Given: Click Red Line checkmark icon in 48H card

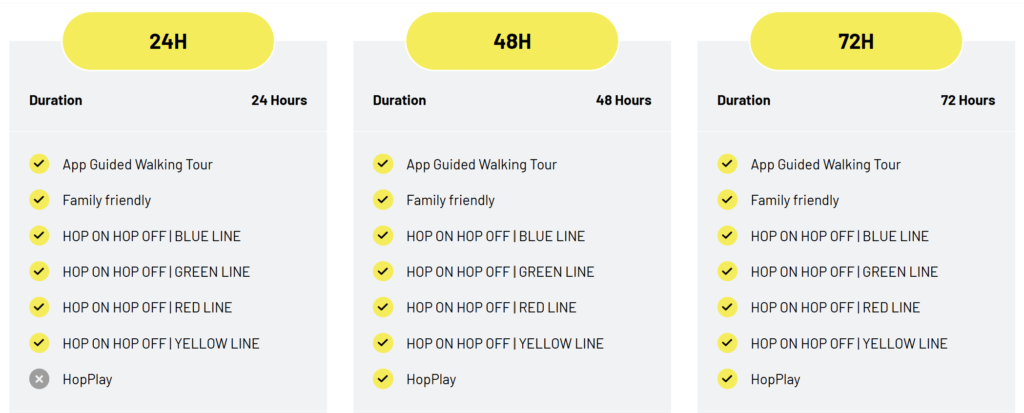Looking at the screenshot, I should [x=383, y=307].
